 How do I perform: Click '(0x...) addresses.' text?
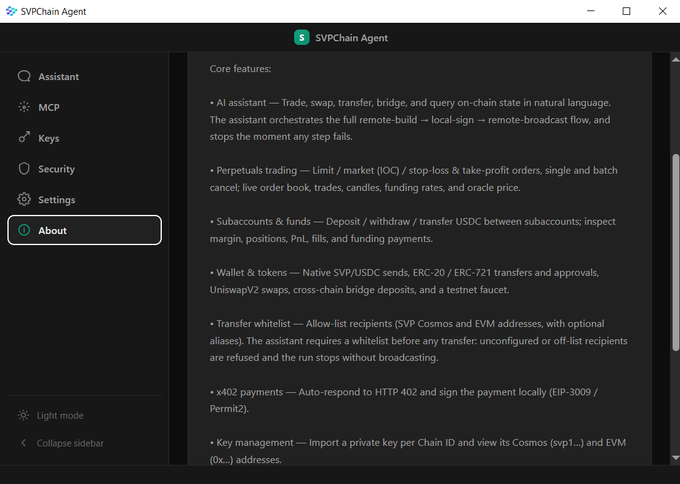(x=246, y=460)
